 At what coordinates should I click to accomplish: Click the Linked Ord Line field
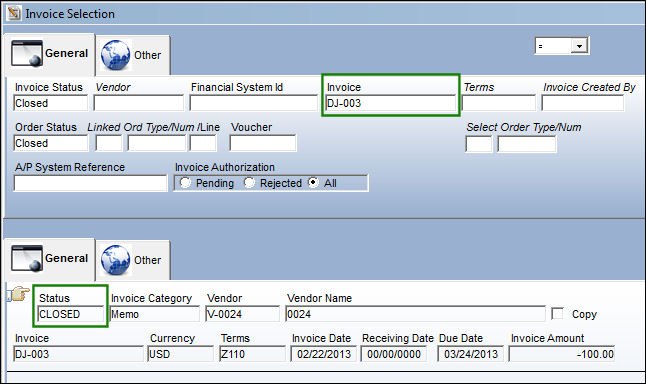pyautogui.click(x=203, y=143)
